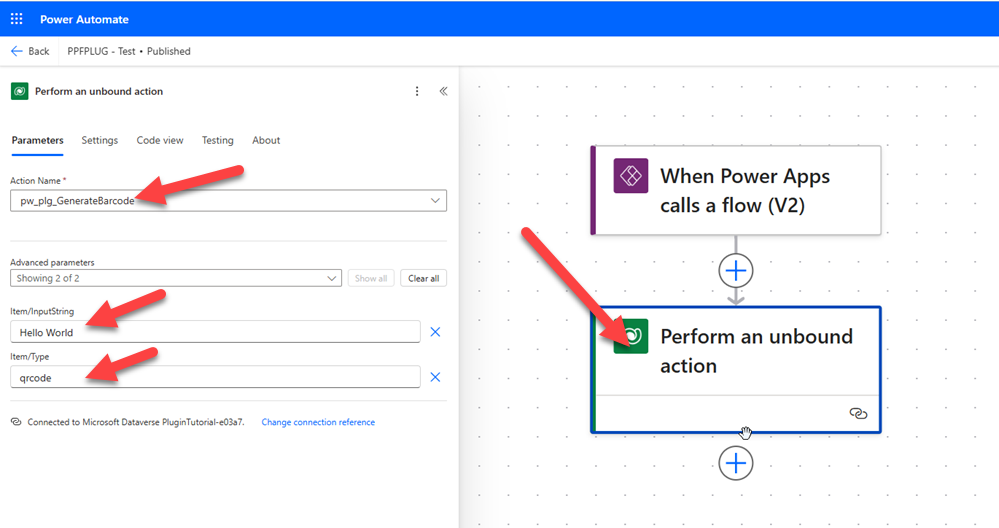Remove the Item/InputString parameter with X

(x=435, y=332)
